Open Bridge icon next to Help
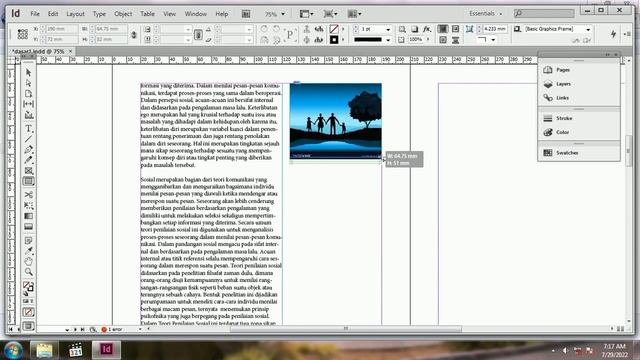 click(246, 14)
